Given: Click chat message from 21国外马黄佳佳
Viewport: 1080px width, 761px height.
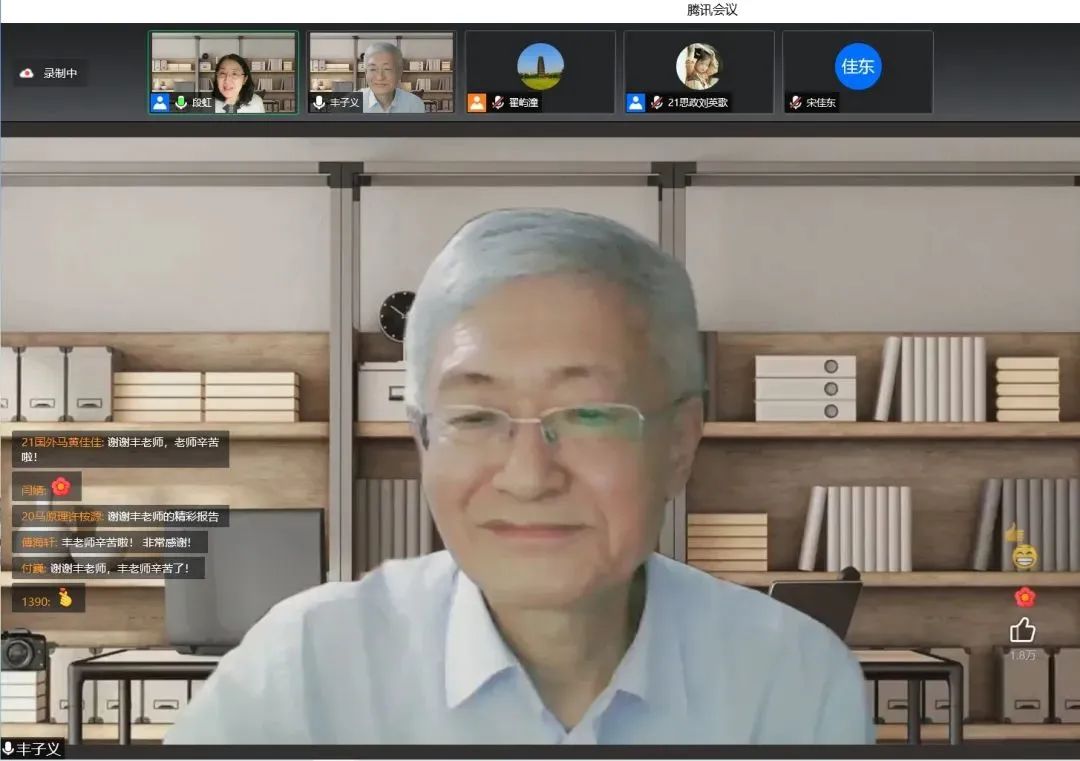Looking at the screenshot, I should point(120,449).
